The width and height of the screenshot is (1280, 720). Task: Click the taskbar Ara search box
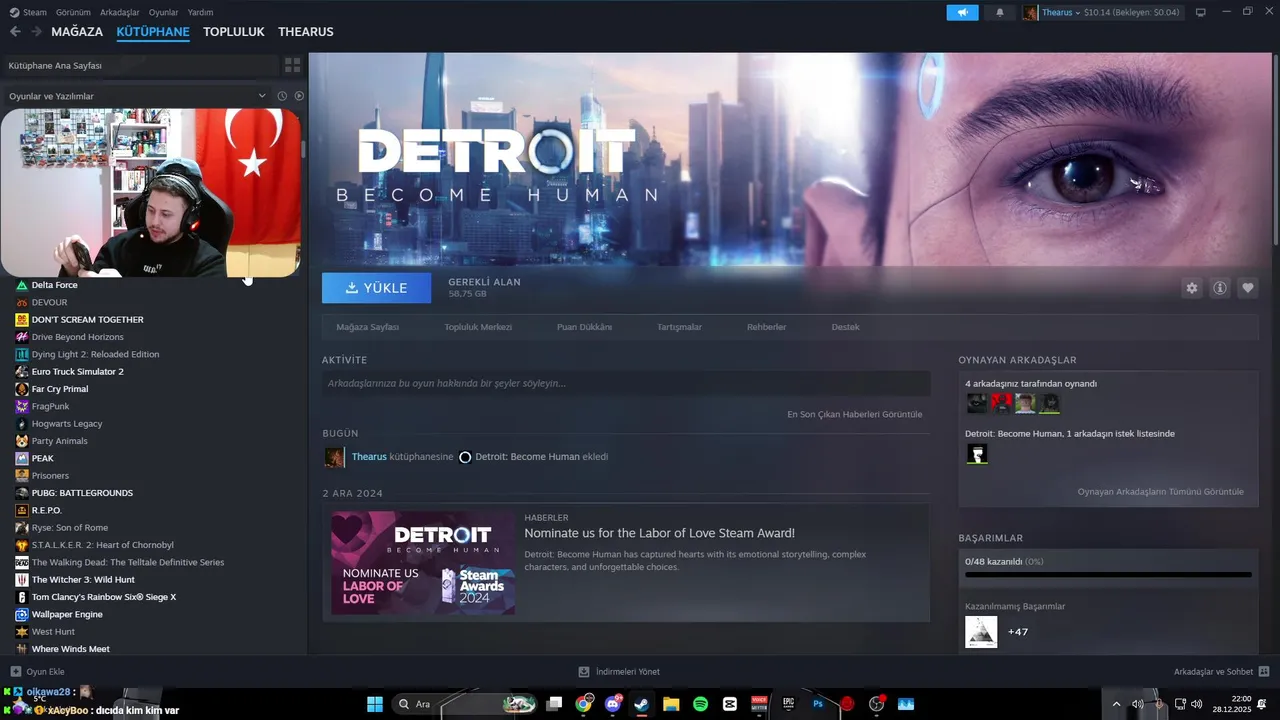[465, 704]
